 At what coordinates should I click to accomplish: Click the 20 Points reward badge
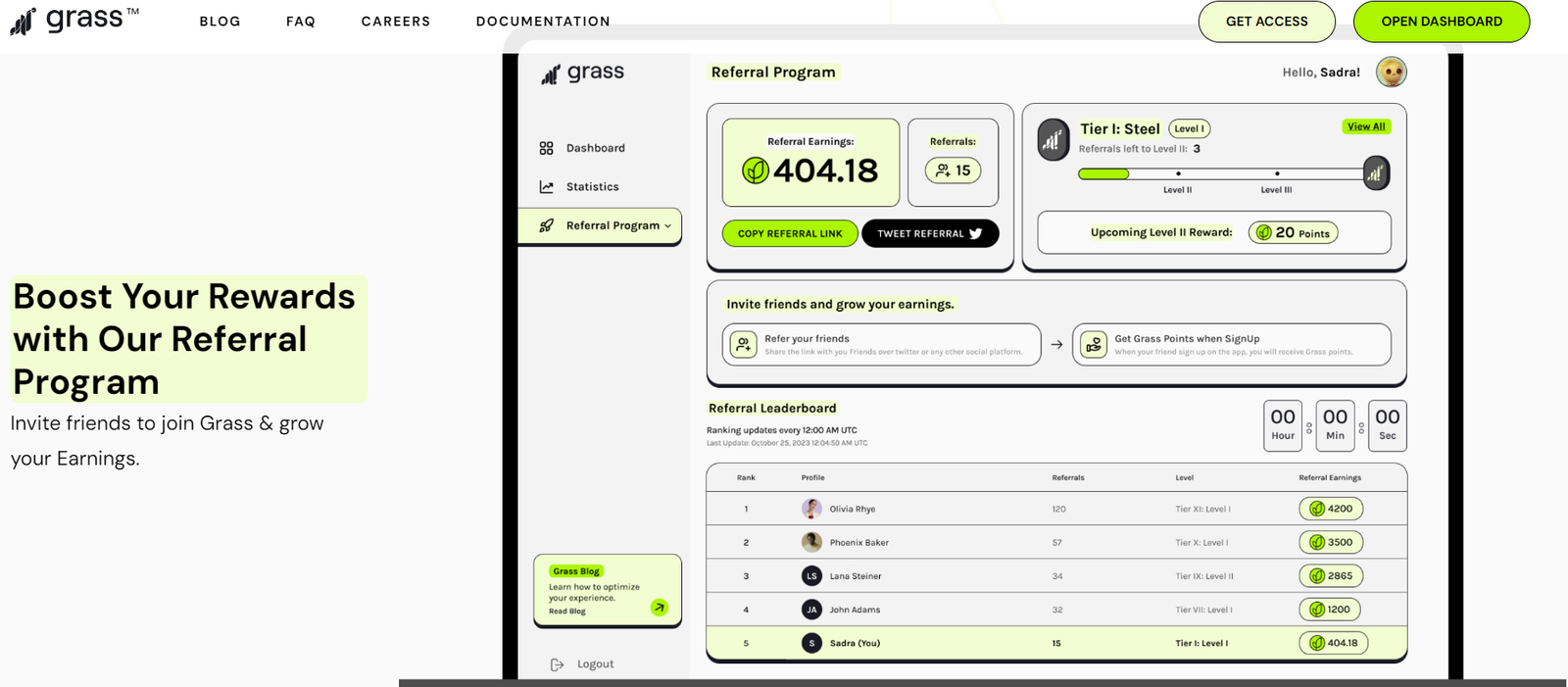(1293, 232)
